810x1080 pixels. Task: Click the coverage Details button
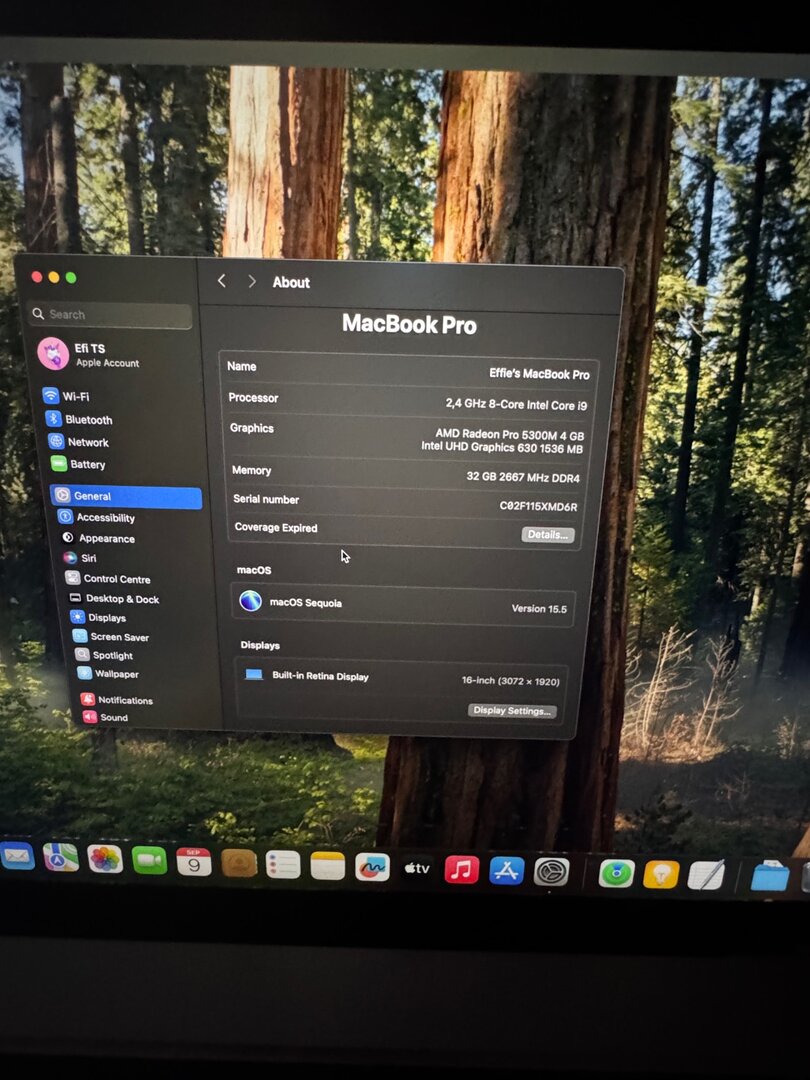point(548,534)
